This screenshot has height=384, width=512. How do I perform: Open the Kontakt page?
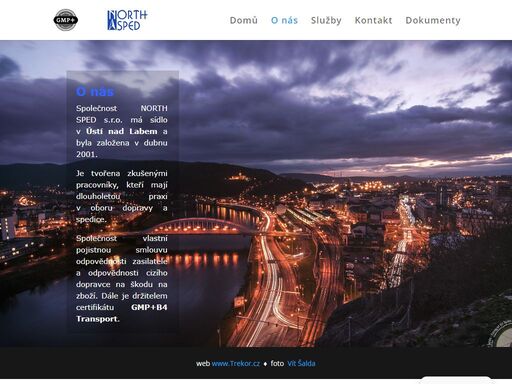[x=373, y=20]
